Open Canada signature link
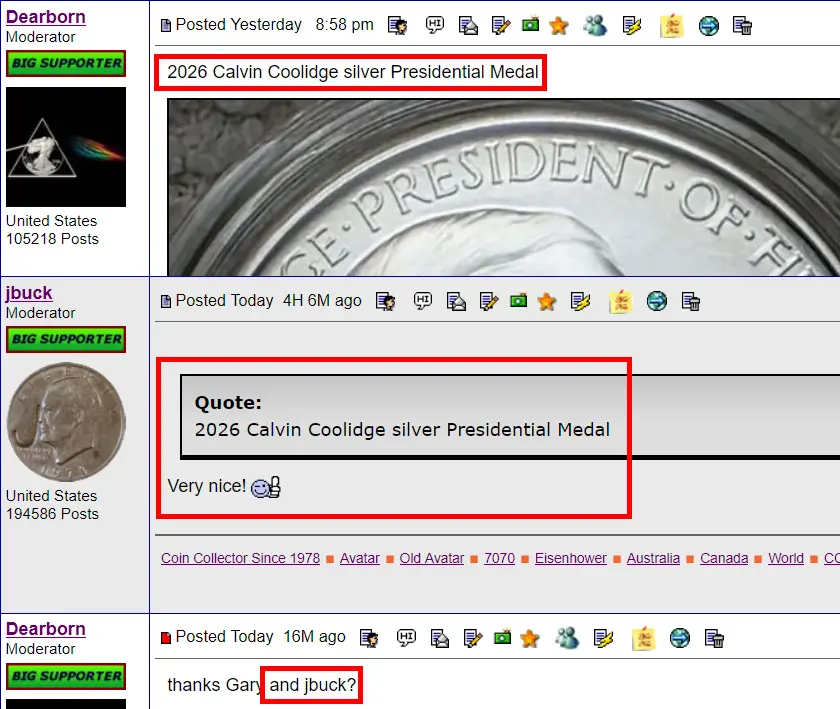The image size is (840, 709). (x=724, y=558)
